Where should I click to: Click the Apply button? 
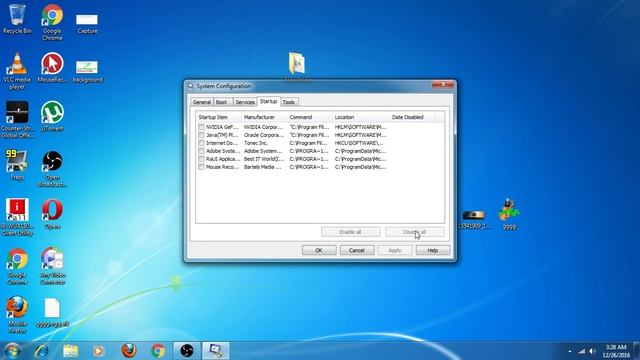(x=395, y=250)
